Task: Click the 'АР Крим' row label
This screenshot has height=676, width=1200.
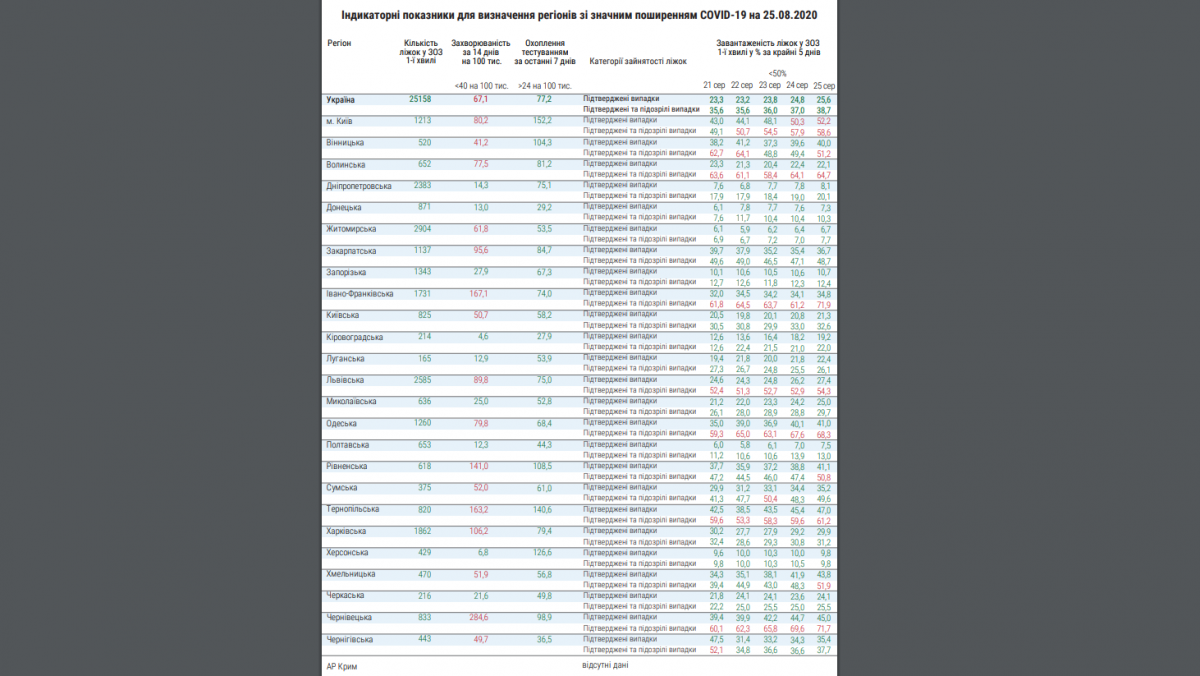Action: pyautogui.click(x=342, y=666)
